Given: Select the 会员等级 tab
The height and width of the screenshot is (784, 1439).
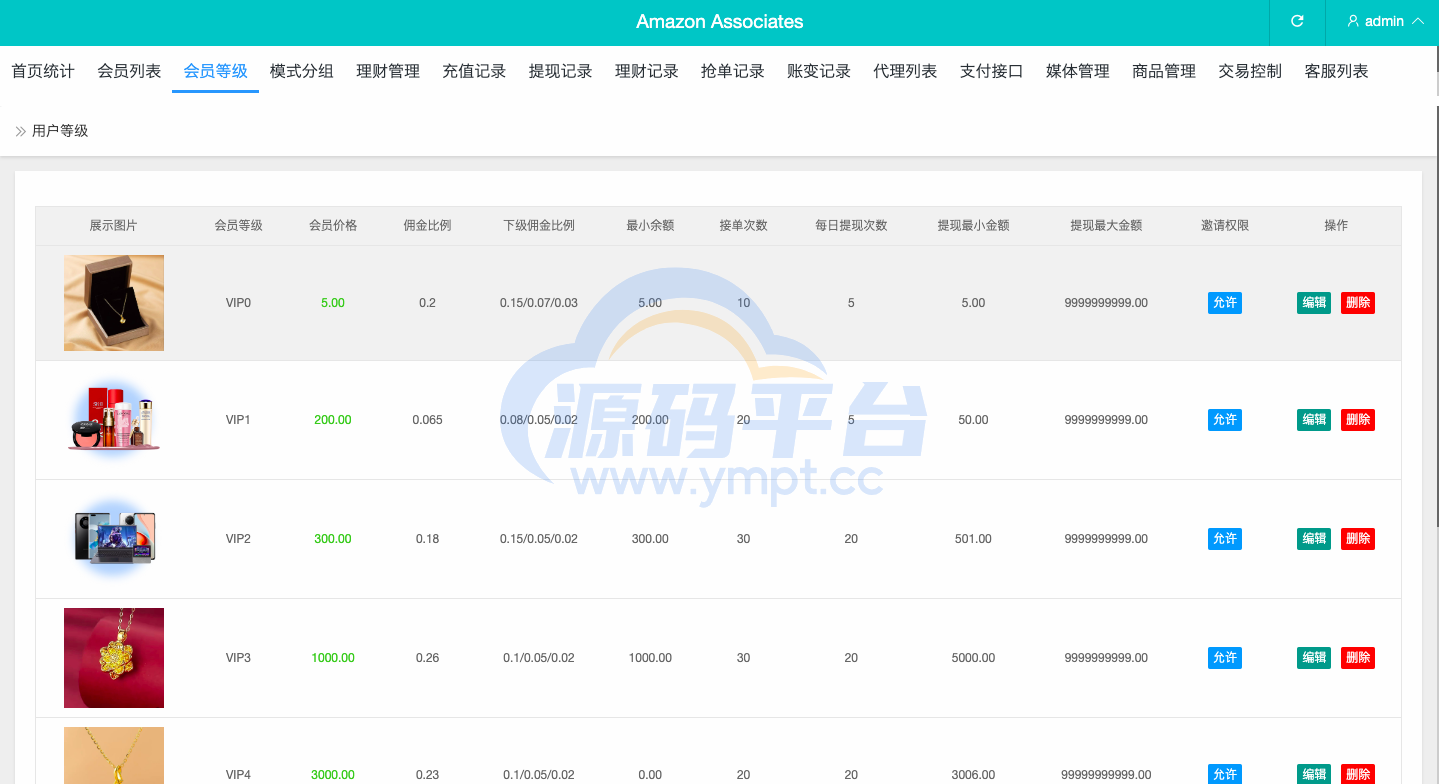Looking at the screenshot, I should (215, 71).
